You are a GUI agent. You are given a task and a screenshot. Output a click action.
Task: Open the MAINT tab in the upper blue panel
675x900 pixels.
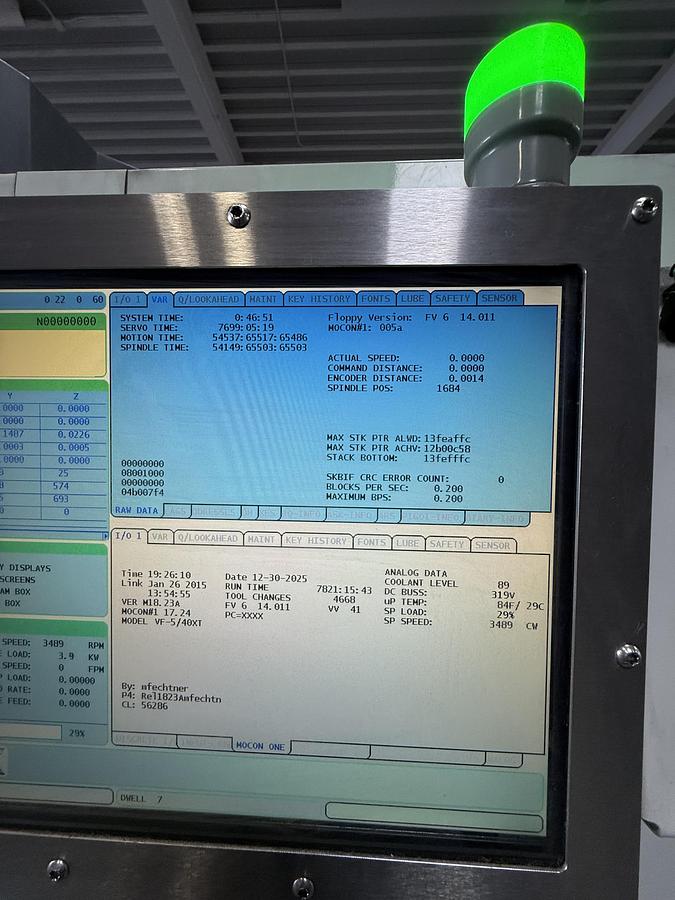click(x=263, y=299)
